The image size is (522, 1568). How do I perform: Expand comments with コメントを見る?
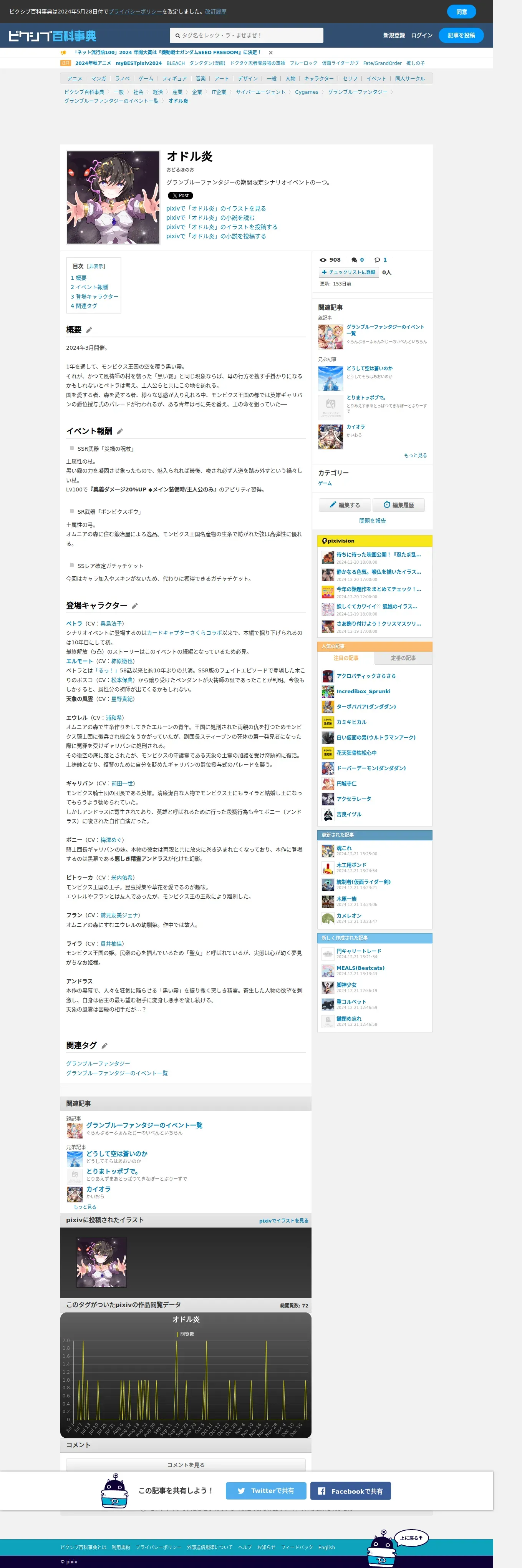click(186, 1465)
